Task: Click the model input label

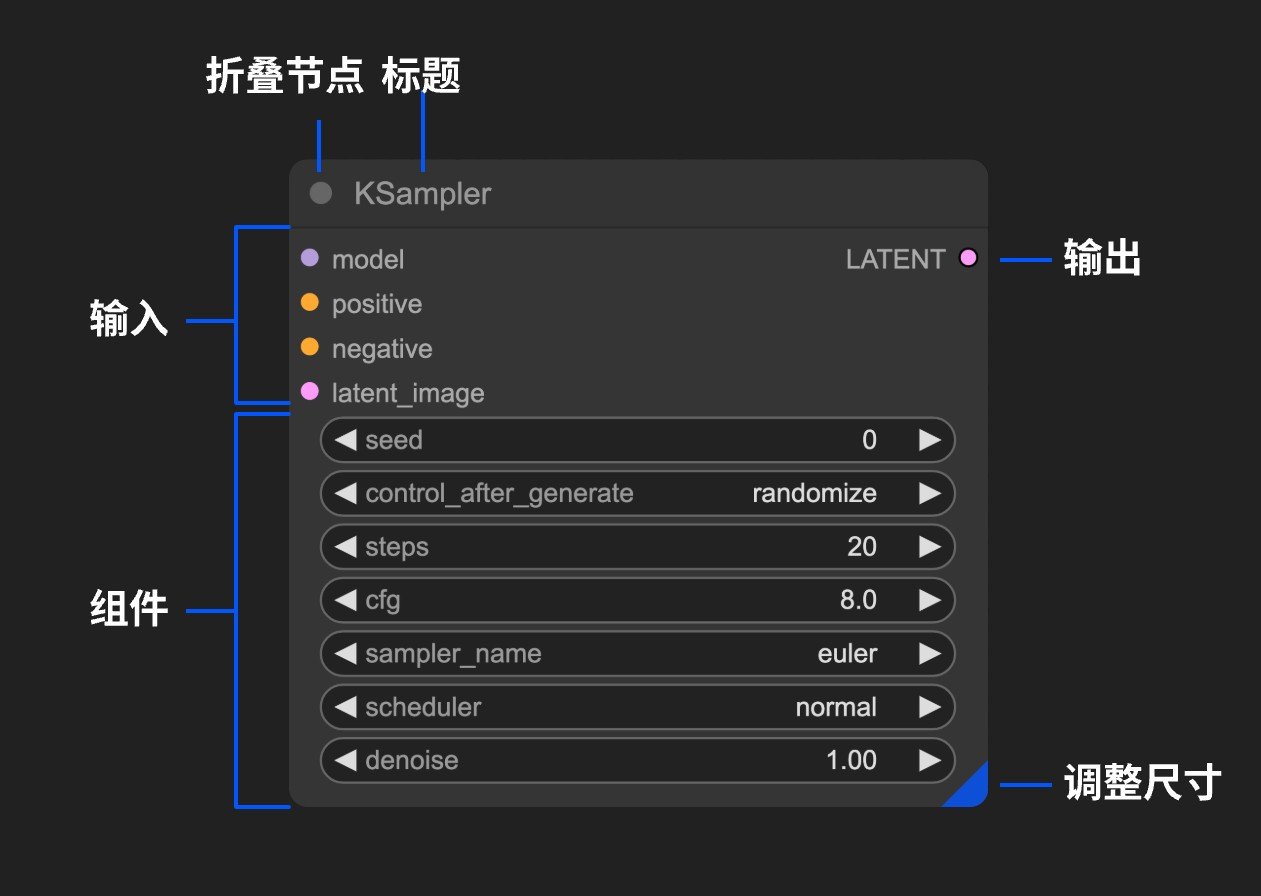Action: click(368, 259)
